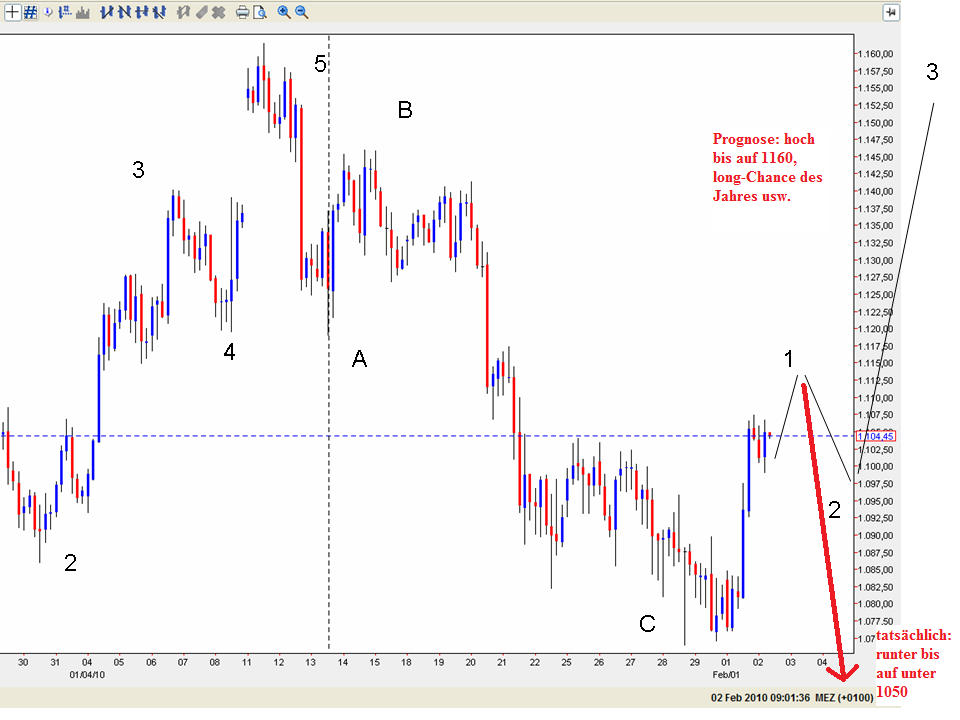Click the pin panel button at top right

click(x=891, y=12)
